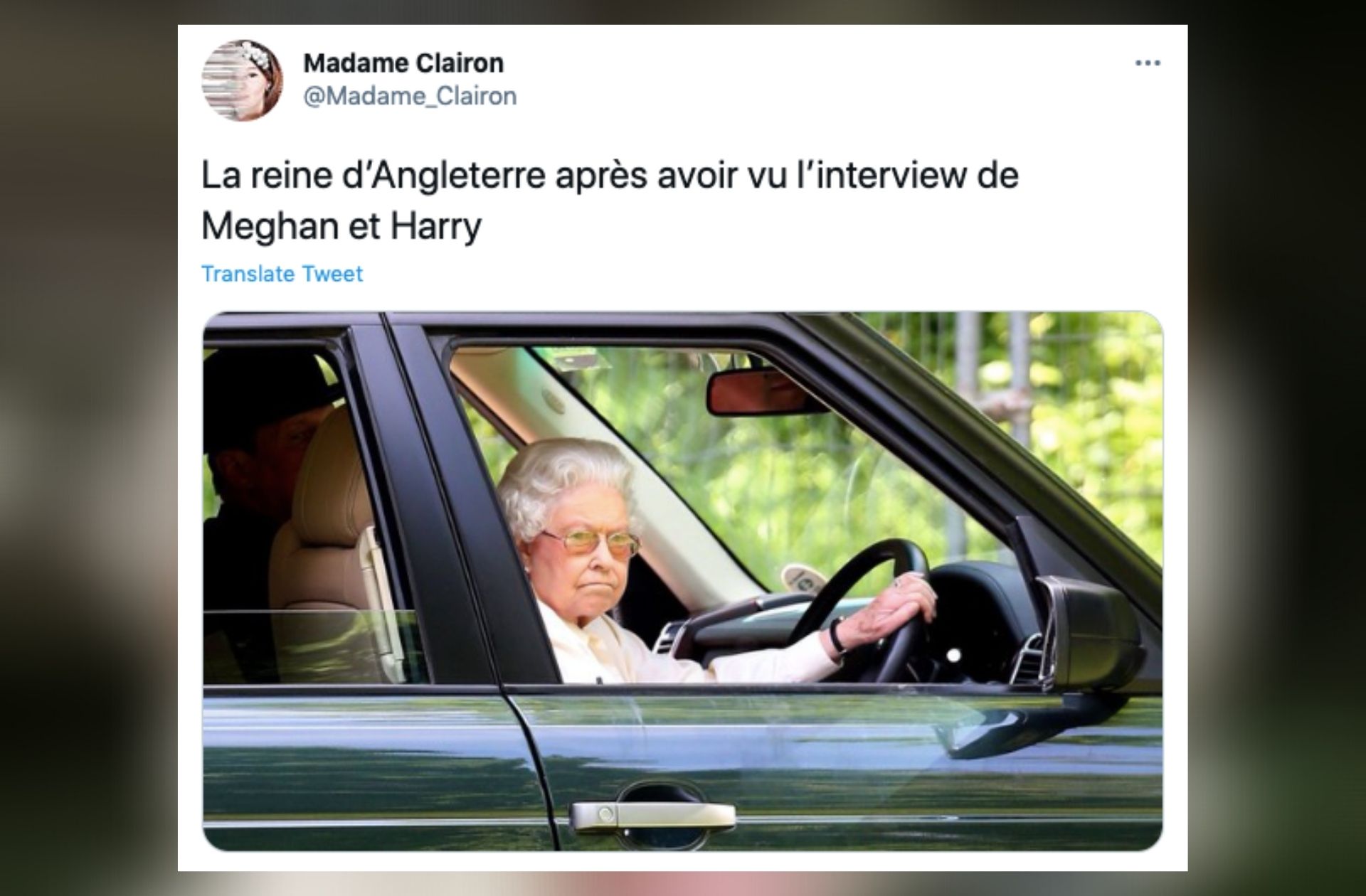Click Madame Clairon's round profile avatar
This screenshot has height=896, width=1366.
243,80
